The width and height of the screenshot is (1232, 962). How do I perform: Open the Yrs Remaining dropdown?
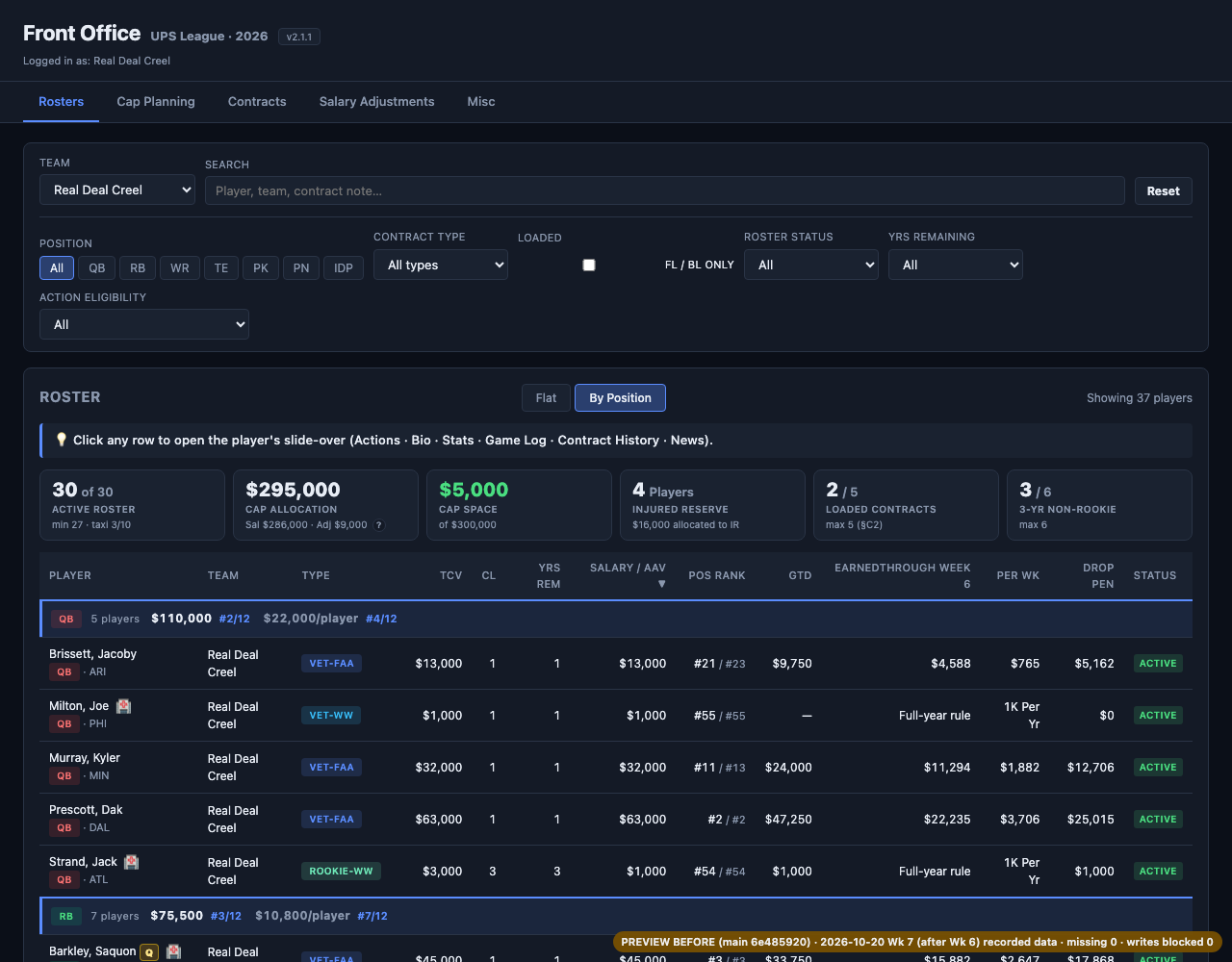click(956, 265)
